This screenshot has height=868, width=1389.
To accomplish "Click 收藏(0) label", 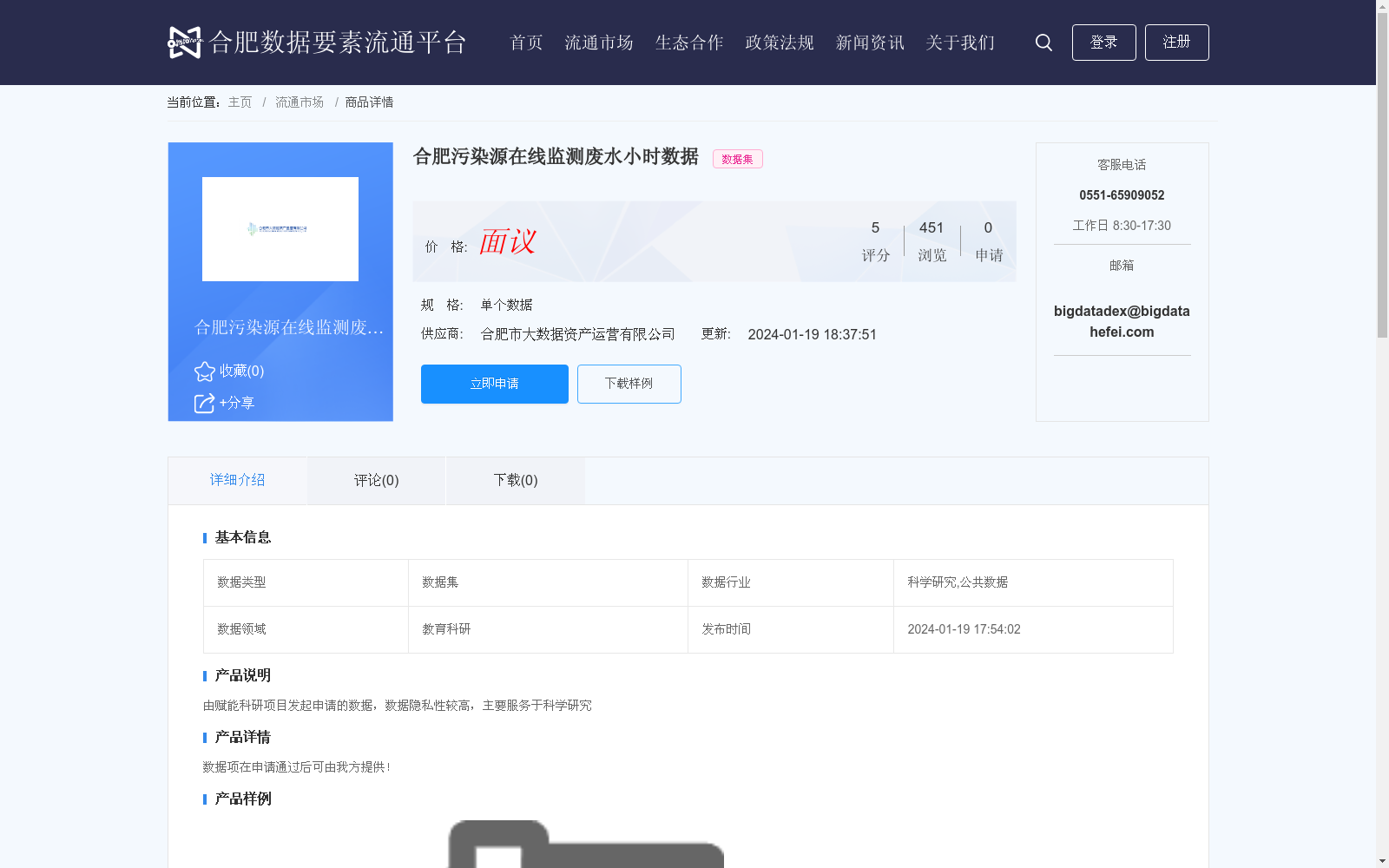I will (241, 371).
